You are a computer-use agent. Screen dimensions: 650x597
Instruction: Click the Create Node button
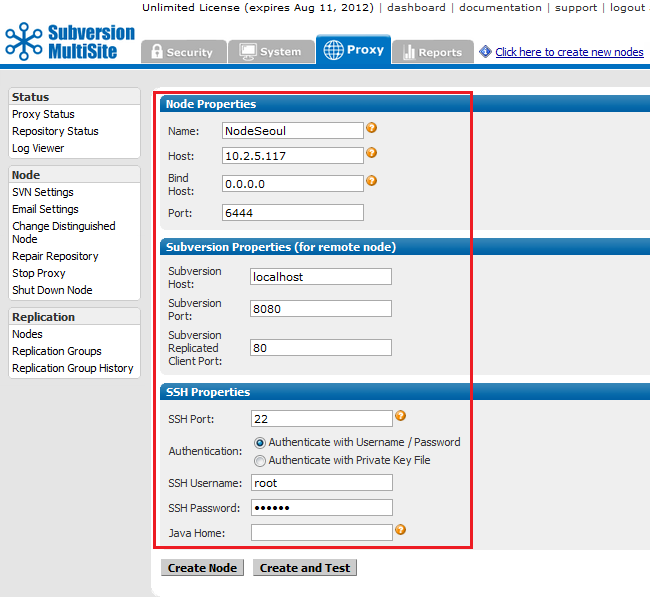pos(202,568)
